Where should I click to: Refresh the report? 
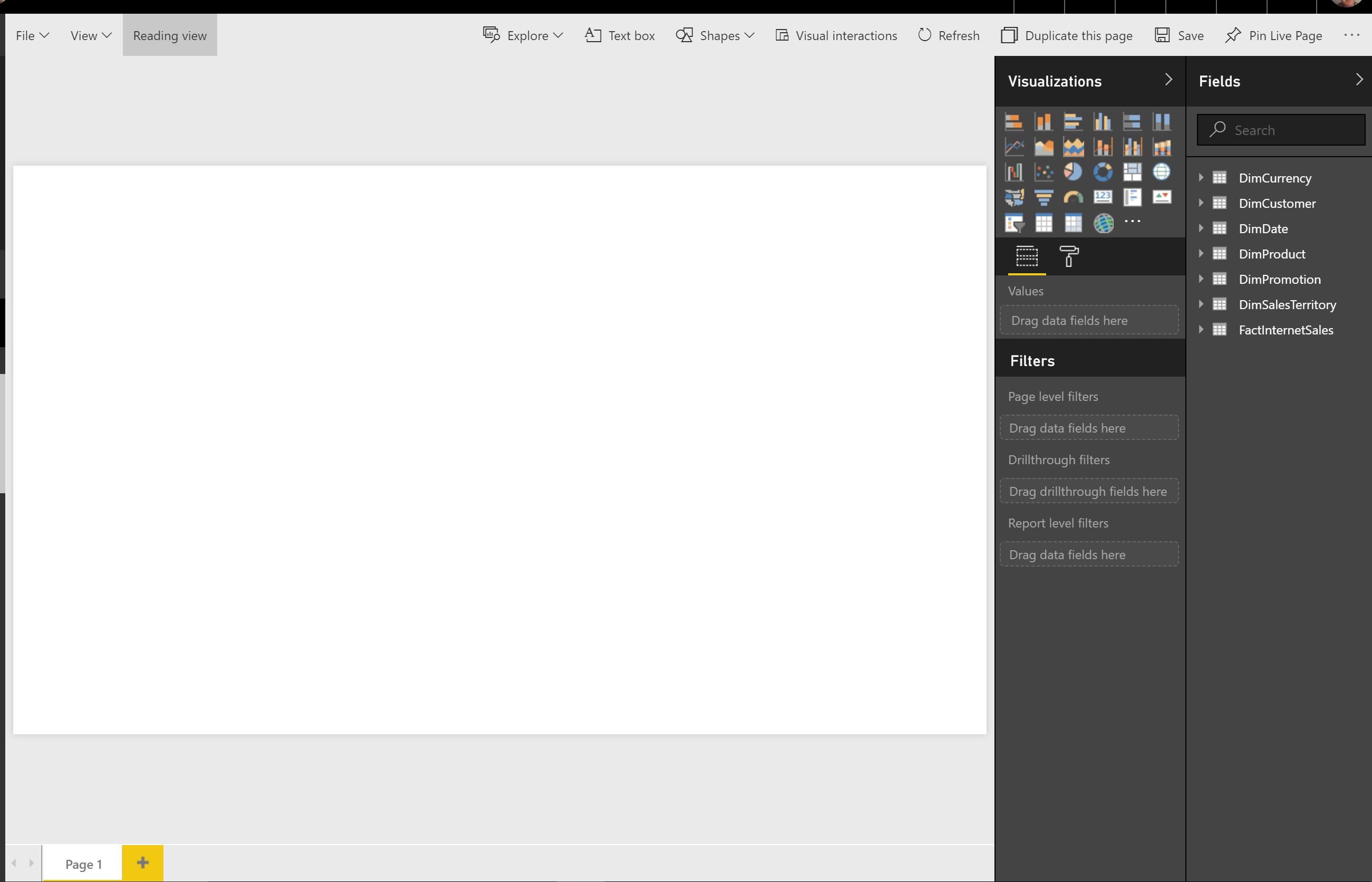pos(949,35)
